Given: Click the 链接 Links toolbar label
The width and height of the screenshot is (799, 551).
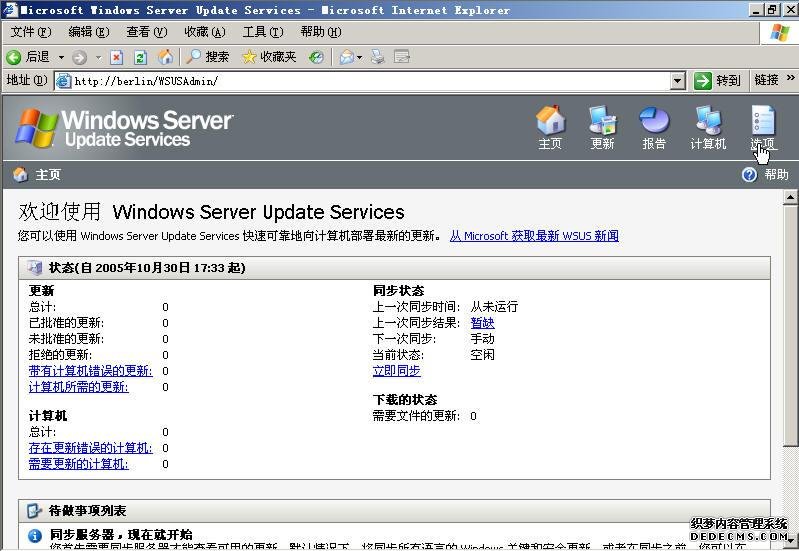Looking at the screenshot, I should (766, 80).
